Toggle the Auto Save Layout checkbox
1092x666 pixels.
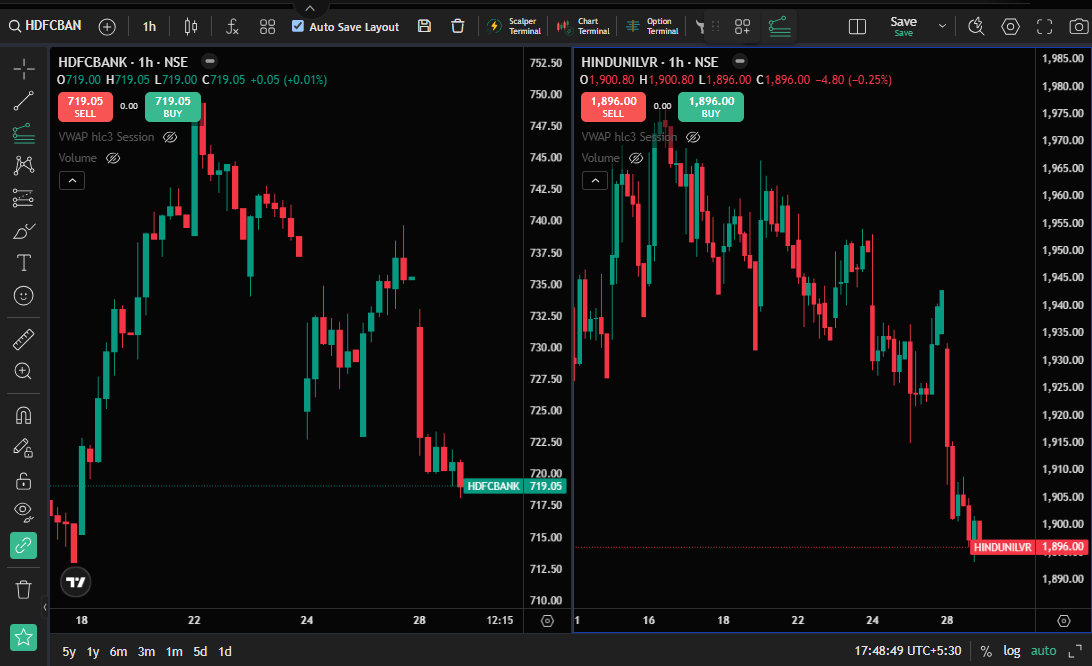click(x=298, y=26)
